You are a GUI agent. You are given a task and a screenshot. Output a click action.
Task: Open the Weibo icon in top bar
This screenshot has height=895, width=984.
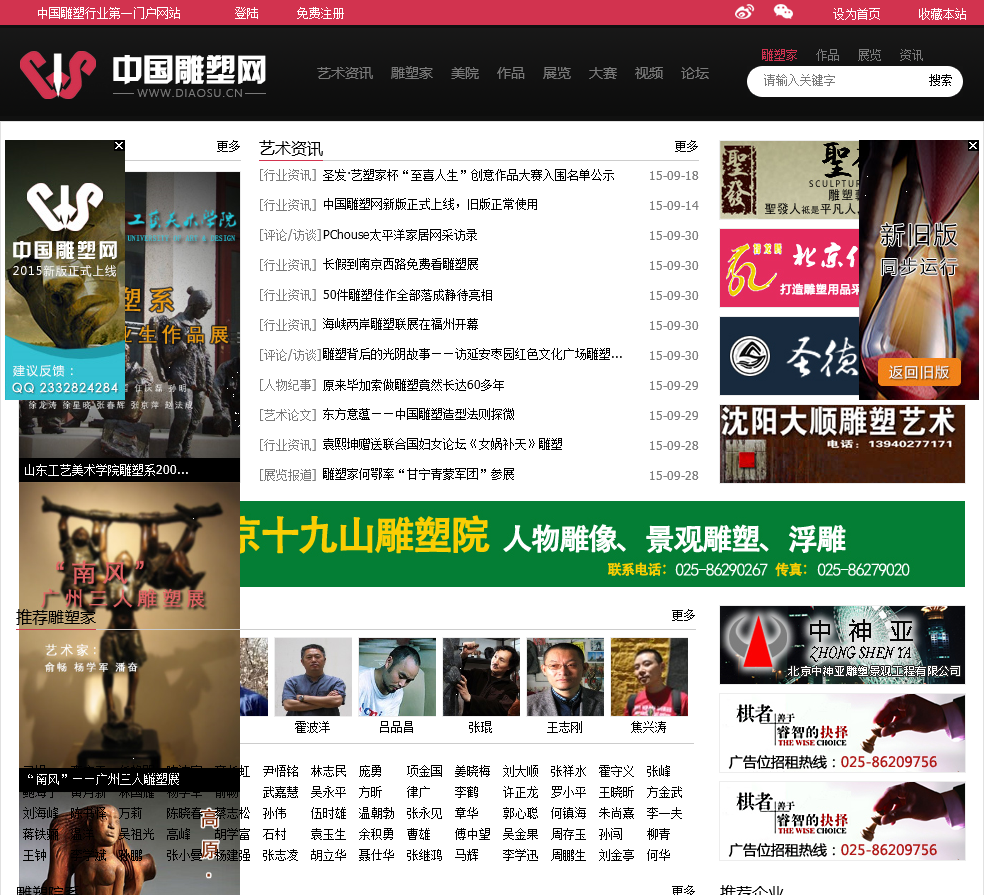pos(744,12)
